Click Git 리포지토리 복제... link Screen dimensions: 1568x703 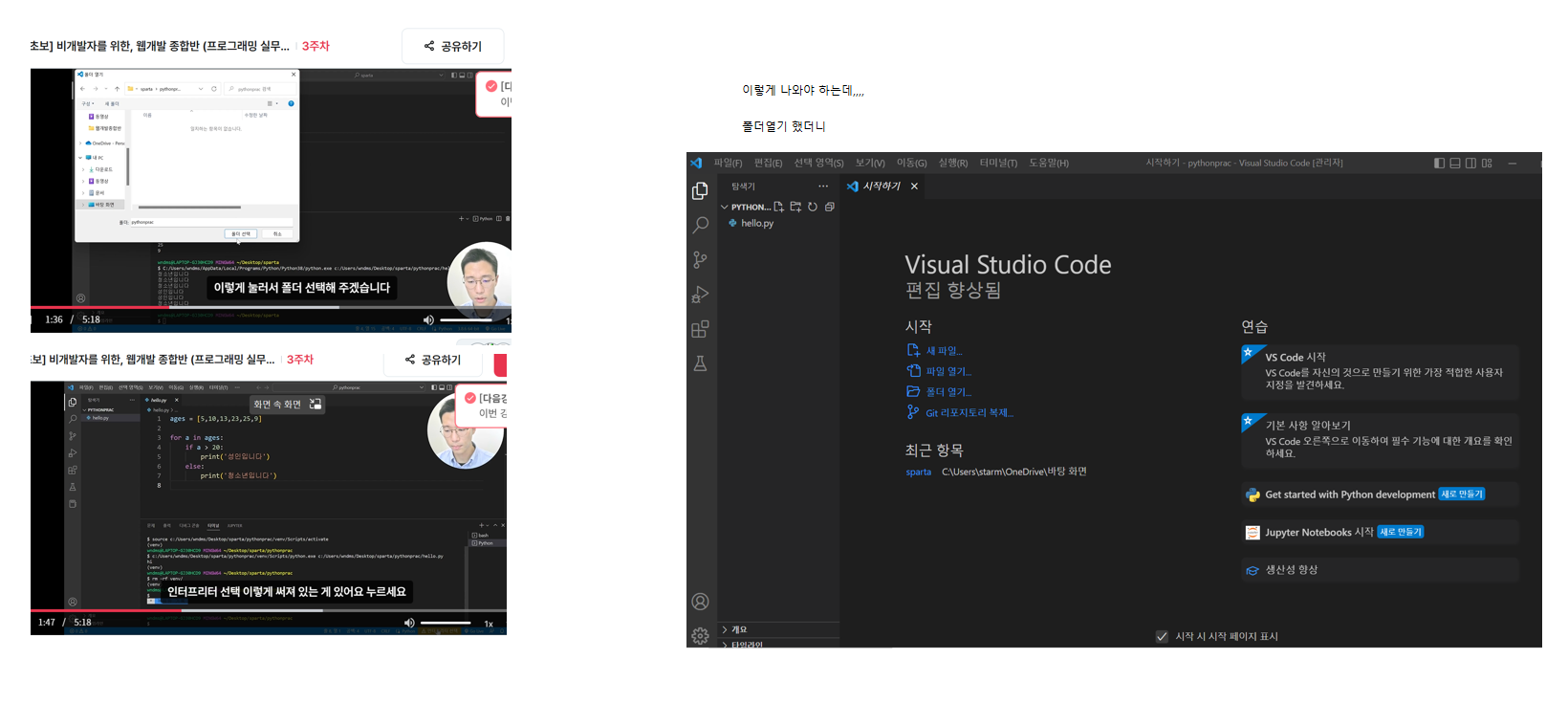pos(969,413)
